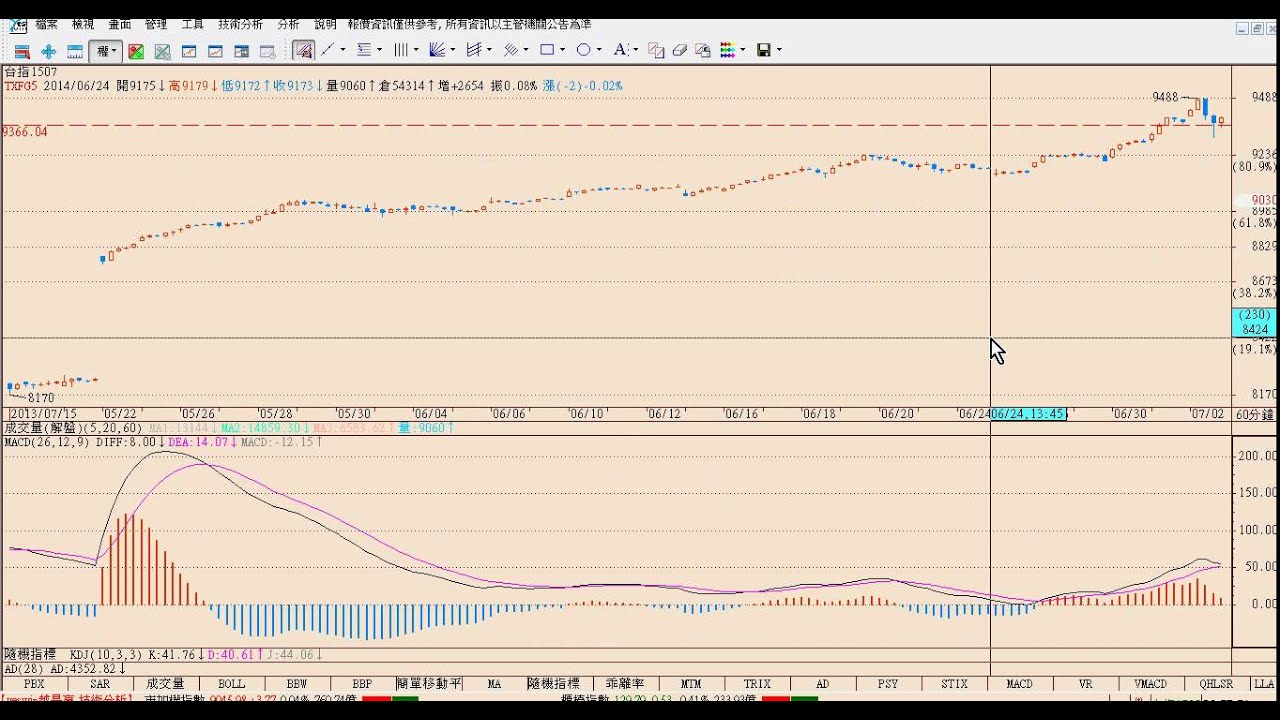Select the vertical cycle lines tool

(400, 50)
